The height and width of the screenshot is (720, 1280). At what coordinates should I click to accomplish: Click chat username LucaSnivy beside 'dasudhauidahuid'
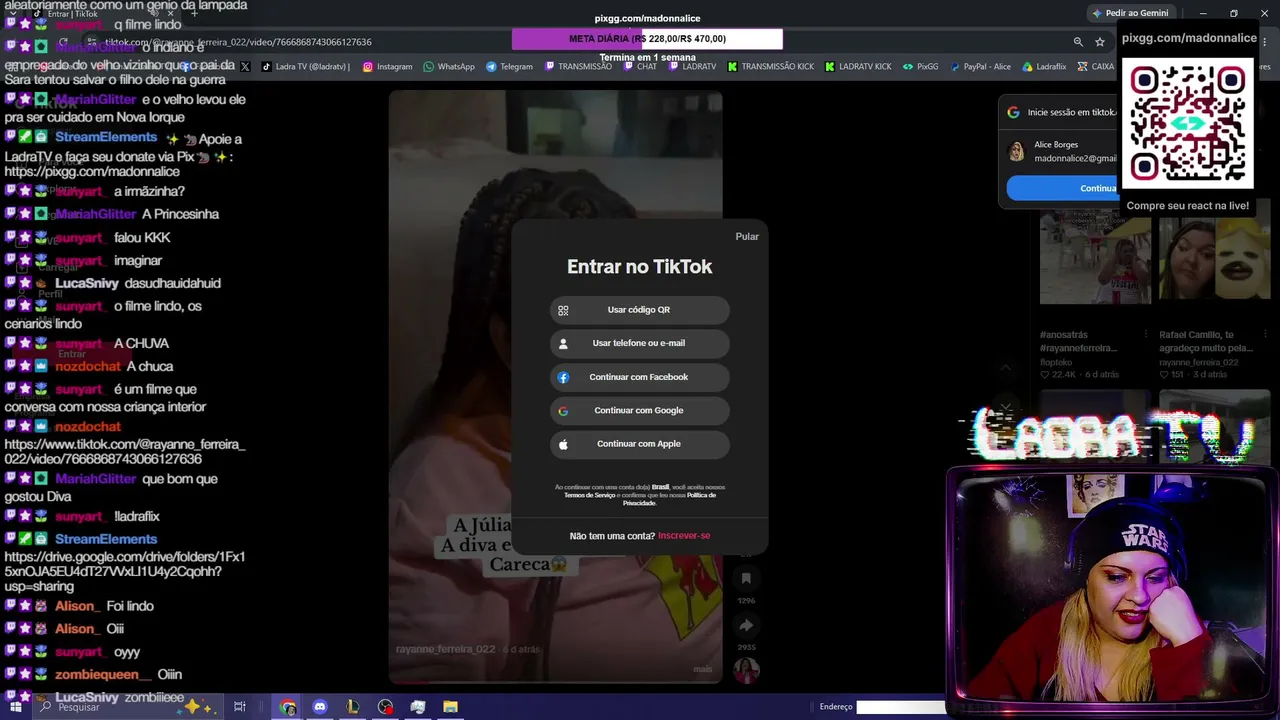(x=87, y=283)
